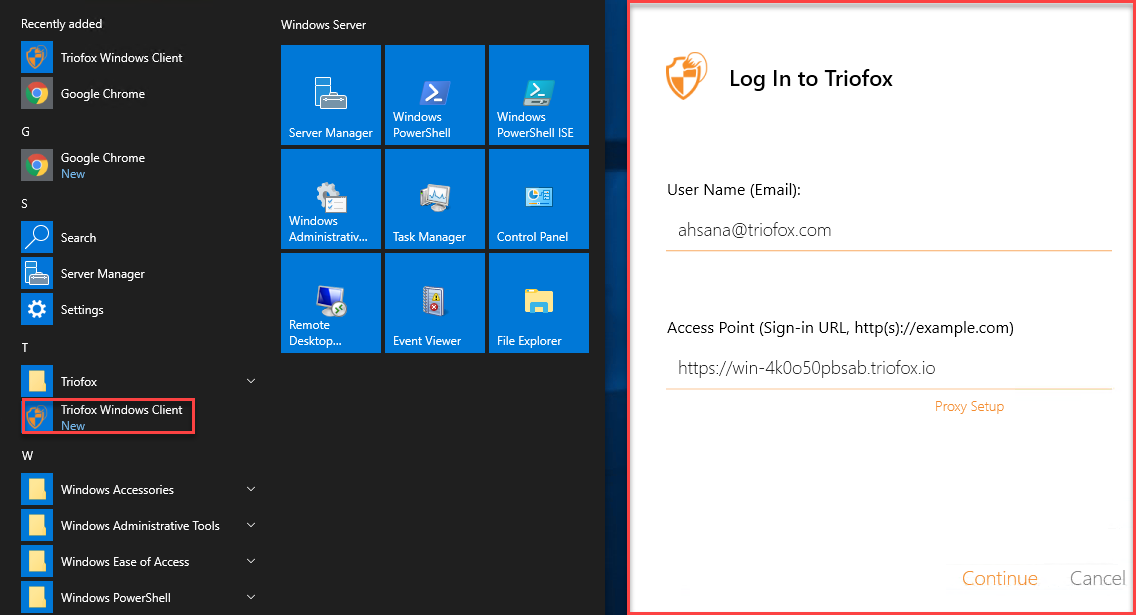Click the letter W section header
This screenshot has width=1136, height=615.
pyautogui.click(x=28, y=456)
